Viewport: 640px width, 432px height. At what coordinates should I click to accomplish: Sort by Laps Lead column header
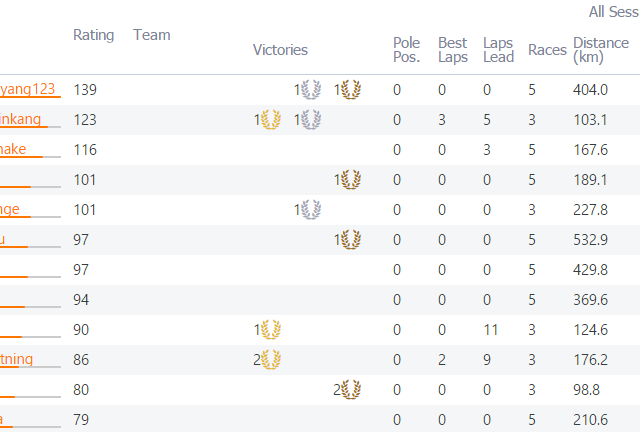pos(498,50)
